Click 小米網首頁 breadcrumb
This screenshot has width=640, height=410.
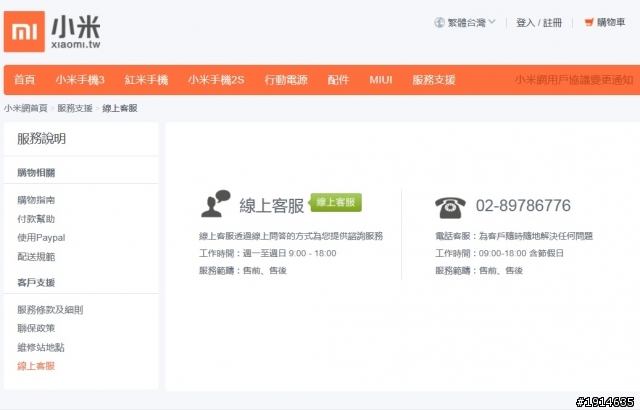(x=25, y=108)
